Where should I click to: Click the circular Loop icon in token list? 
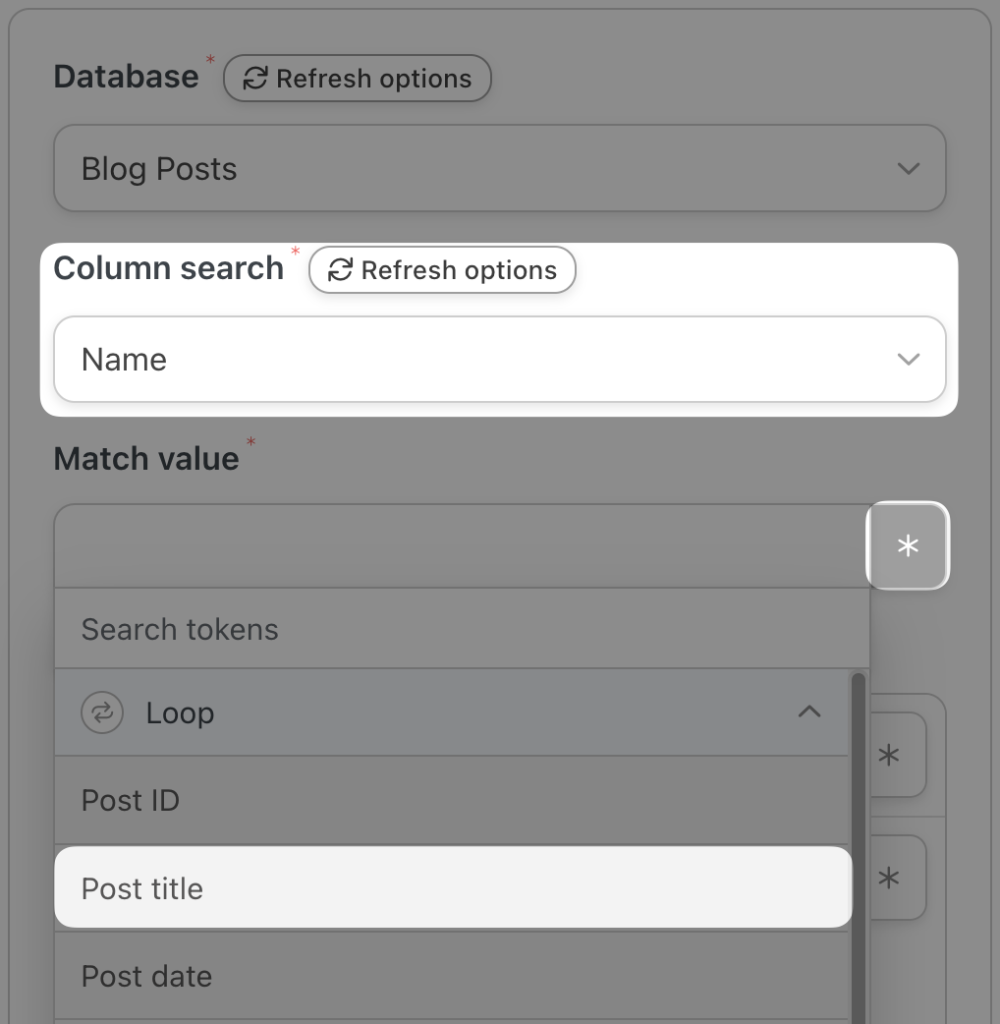pos(102,712)
